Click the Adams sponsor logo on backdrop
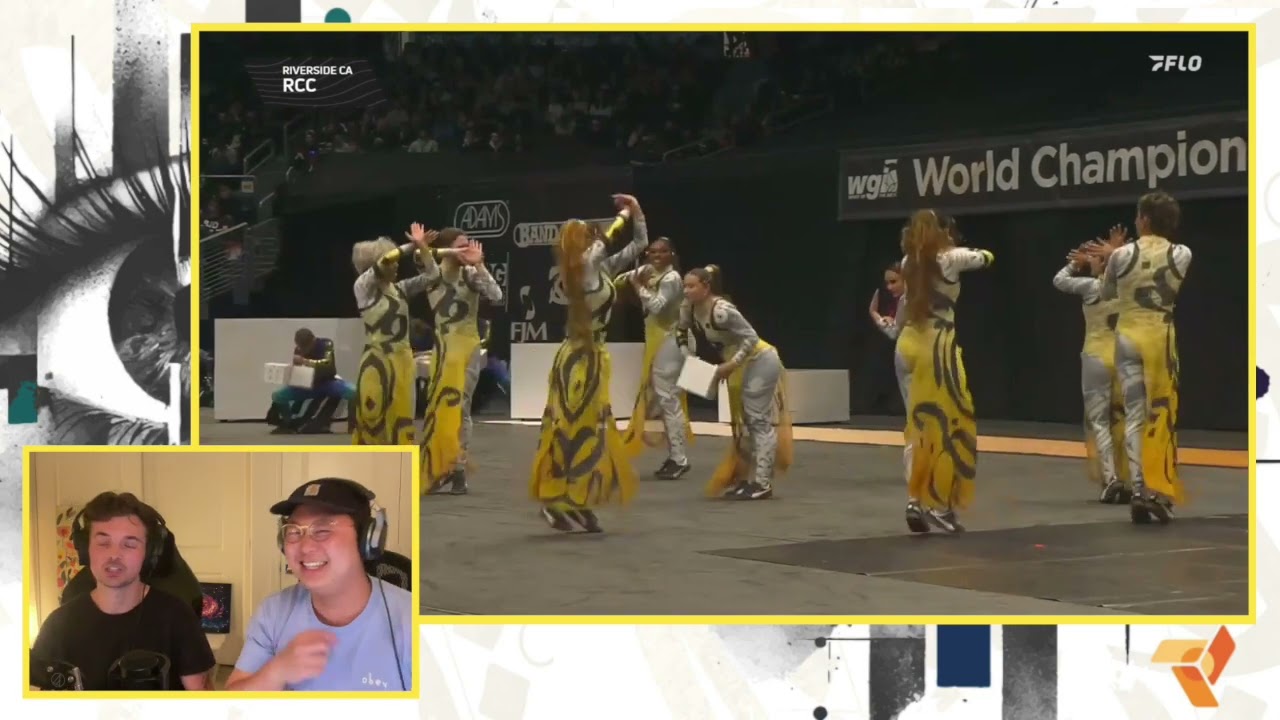1280x720 pixels. pyautogui.click(x=481, y=218)
